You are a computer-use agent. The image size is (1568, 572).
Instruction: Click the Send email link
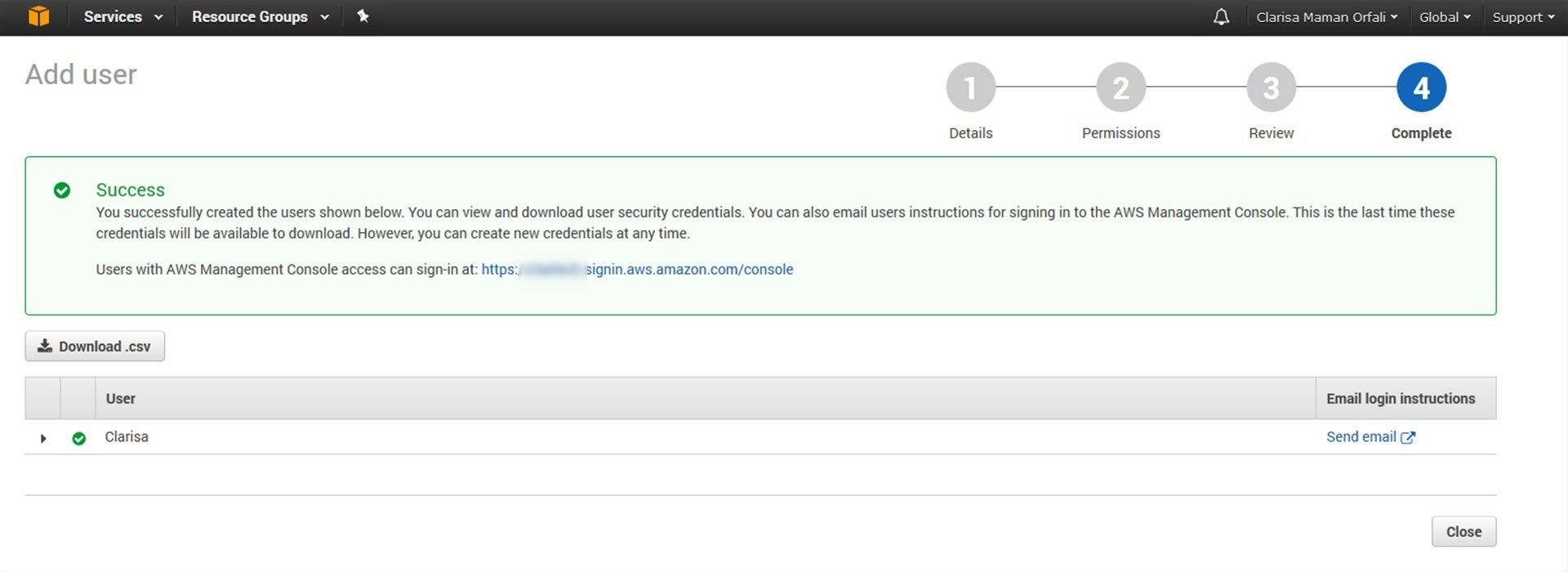(1361, 437)
